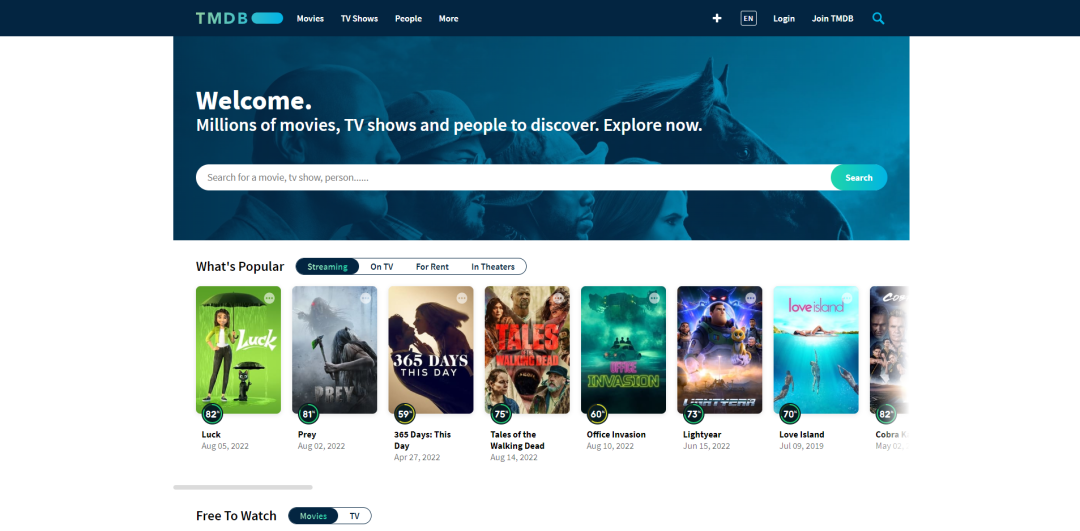
Task: Switch What's Popular to In Theaters
Action: coord(493,267)
